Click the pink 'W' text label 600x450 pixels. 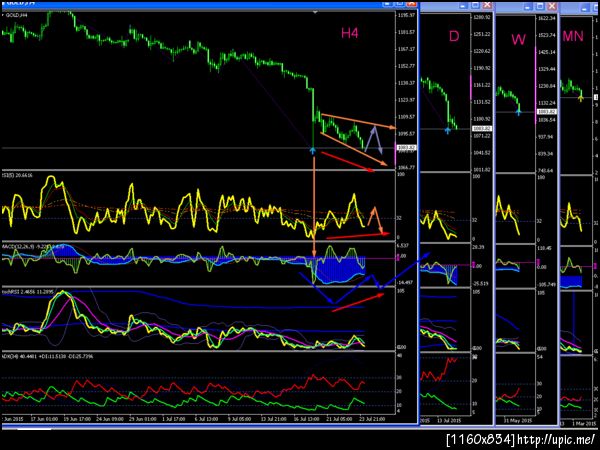click(x=518, y=39)
